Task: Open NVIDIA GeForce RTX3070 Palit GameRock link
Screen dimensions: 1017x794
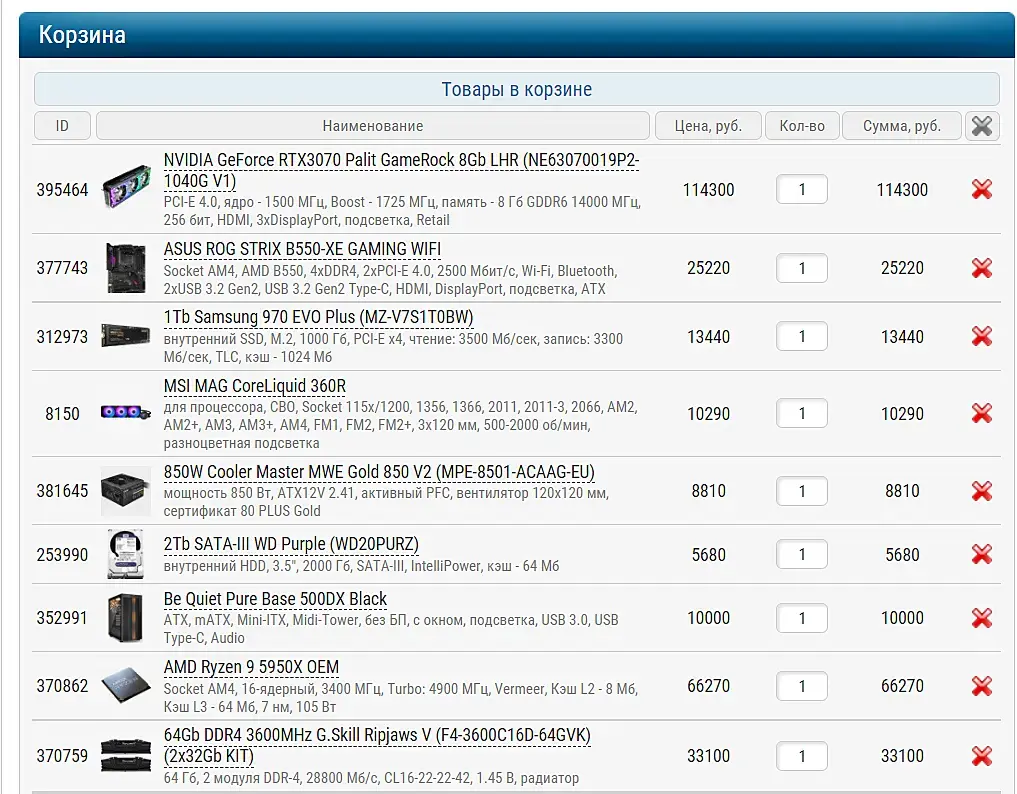Action: tap(401, 170)
